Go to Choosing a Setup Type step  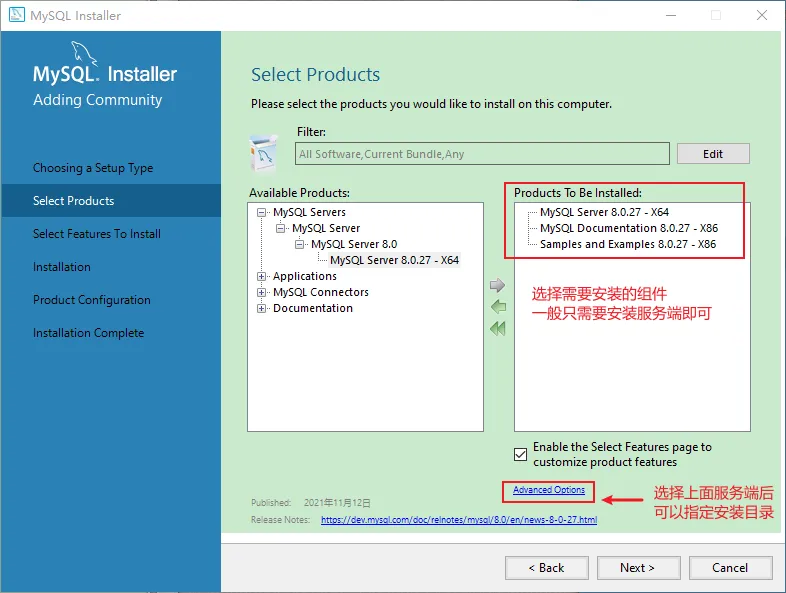93,168
